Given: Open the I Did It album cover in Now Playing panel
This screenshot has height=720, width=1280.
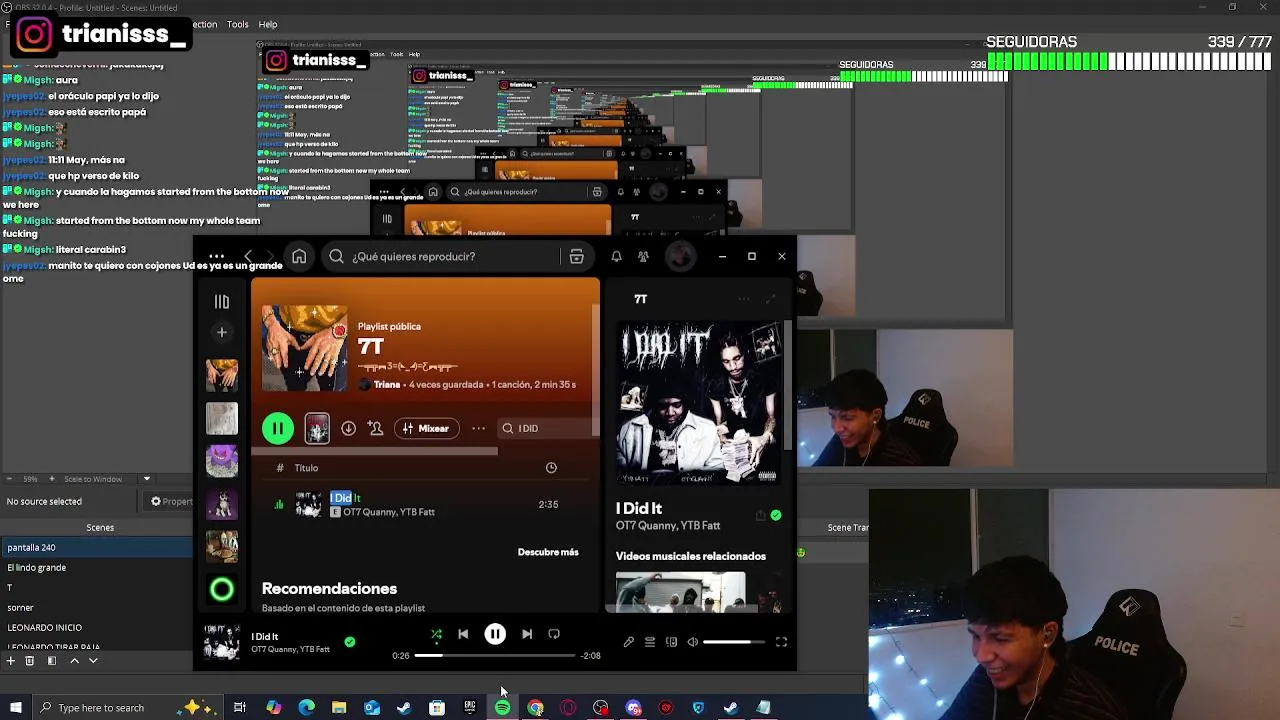Looking at the screenshot, I should (699, 404).
